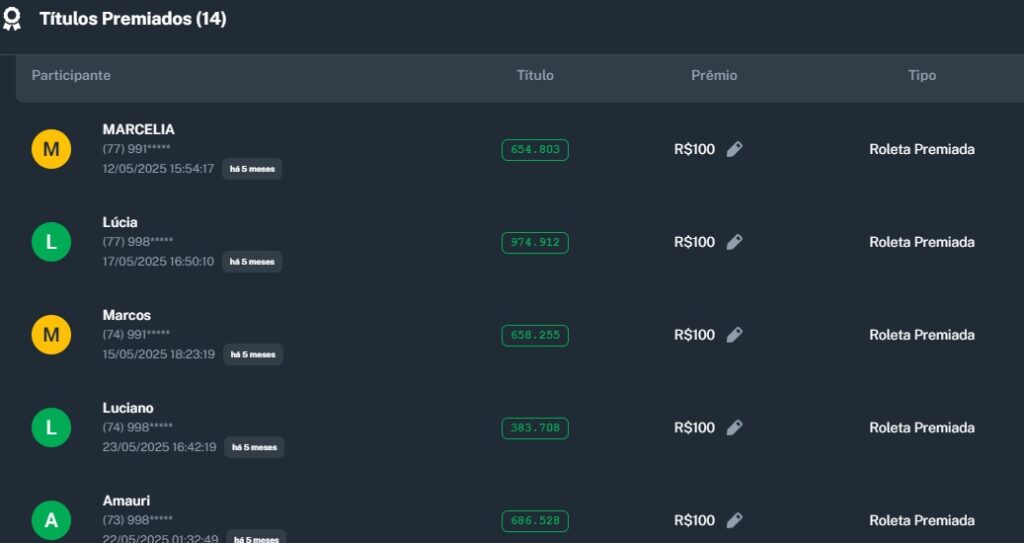Click Roleta Premiada in Luciano's row
1024x543 pixels.
(922, 428)
